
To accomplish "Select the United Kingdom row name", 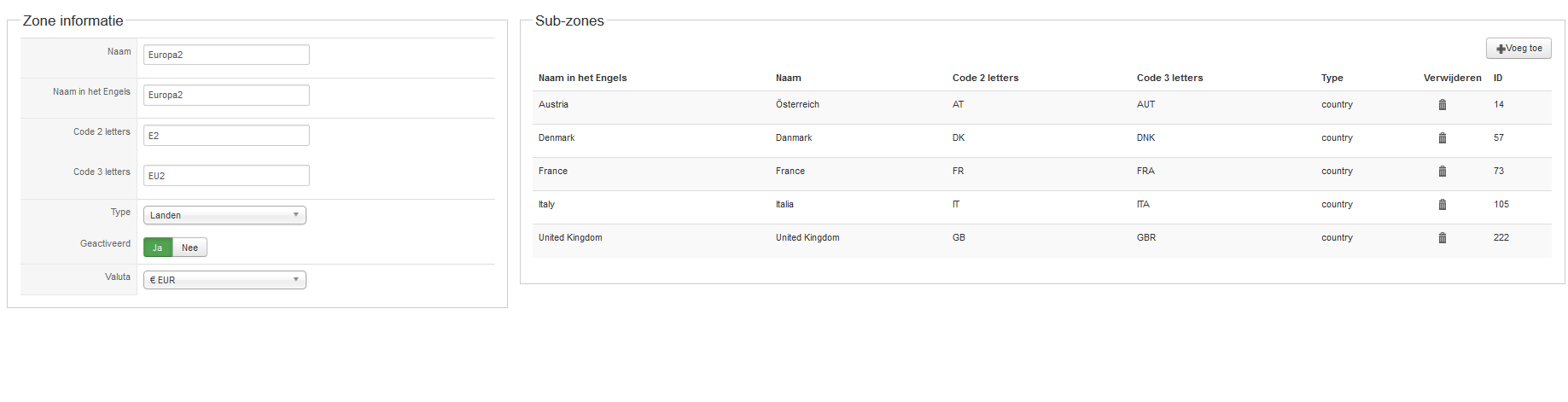I will [570, 238].
